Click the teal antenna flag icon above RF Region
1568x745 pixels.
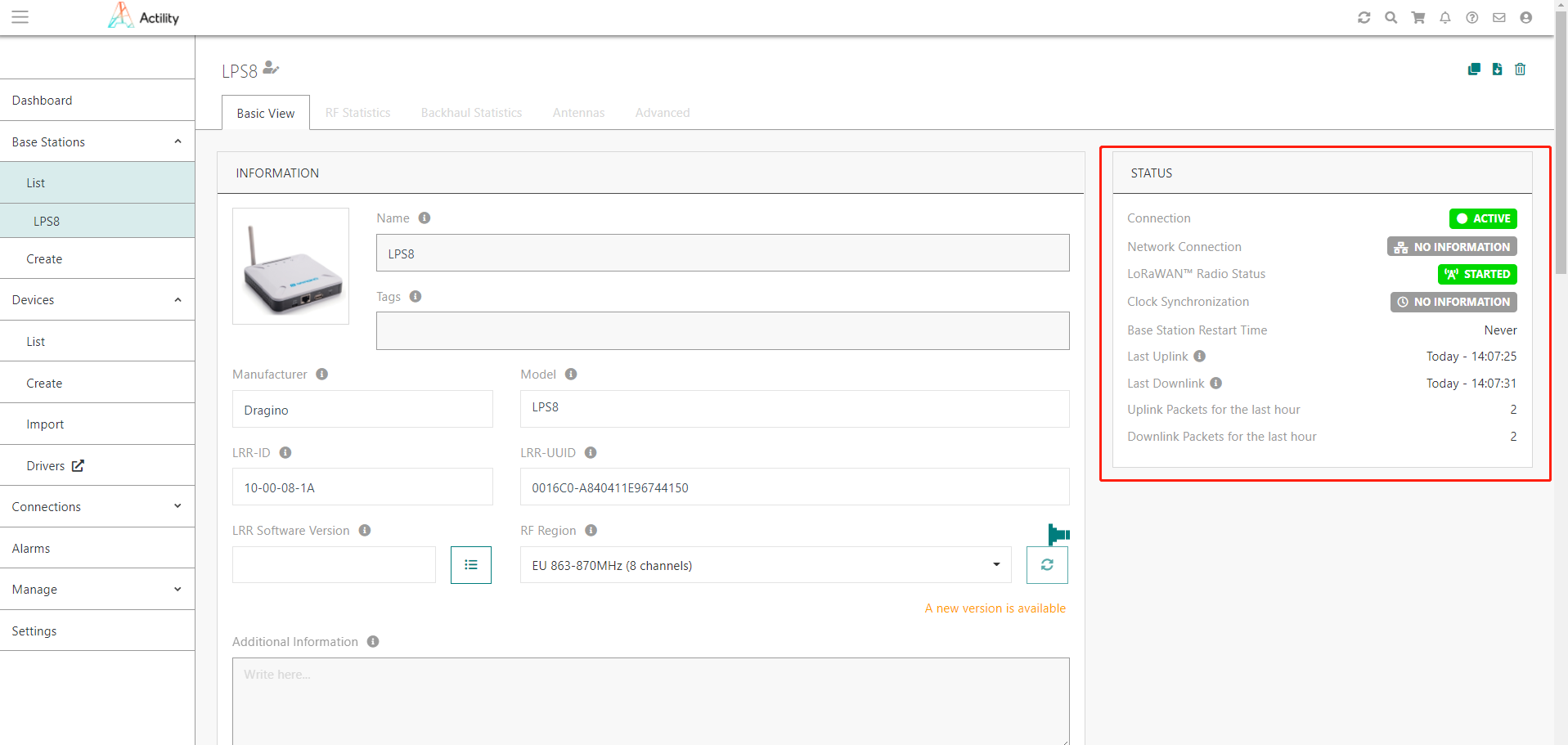point(1058,535)
